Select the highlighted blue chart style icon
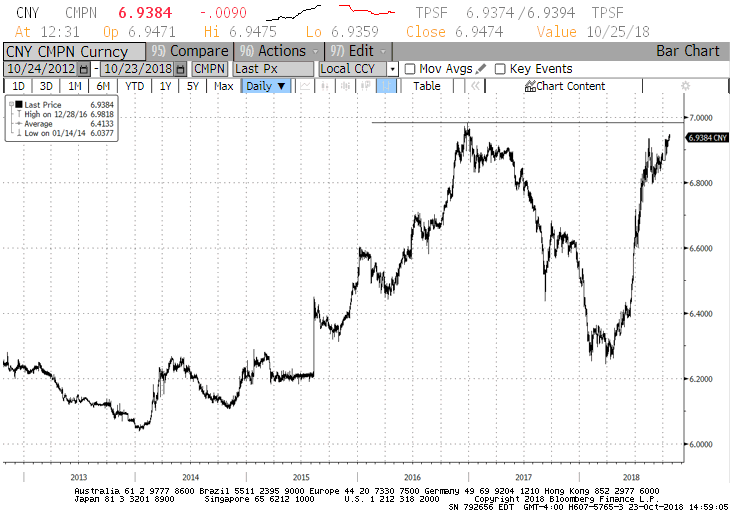Viewport: 736px width, 530px height. coord(386,86)
